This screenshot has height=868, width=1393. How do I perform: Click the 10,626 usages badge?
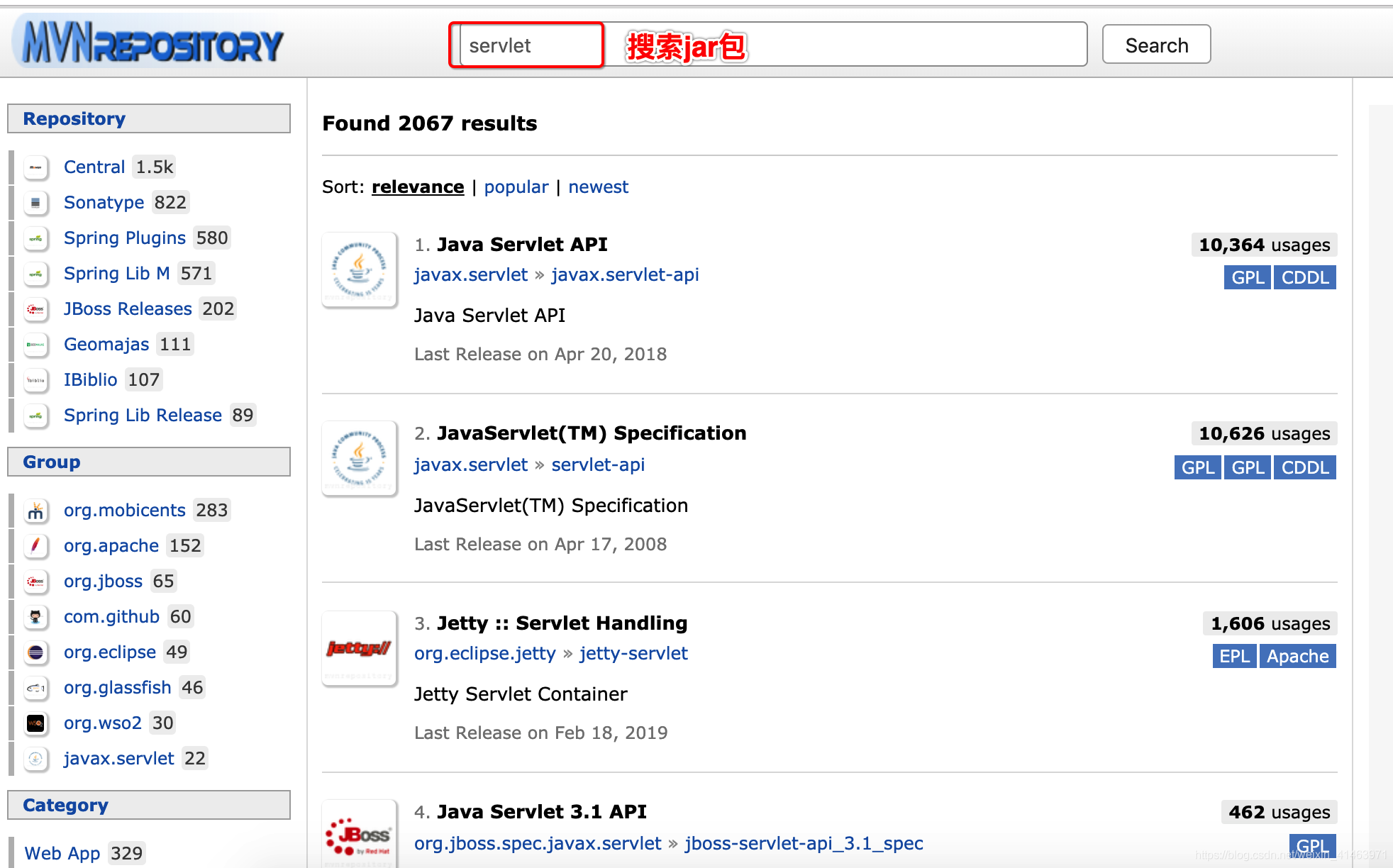pyautogui.click(x=1265, y=434)
